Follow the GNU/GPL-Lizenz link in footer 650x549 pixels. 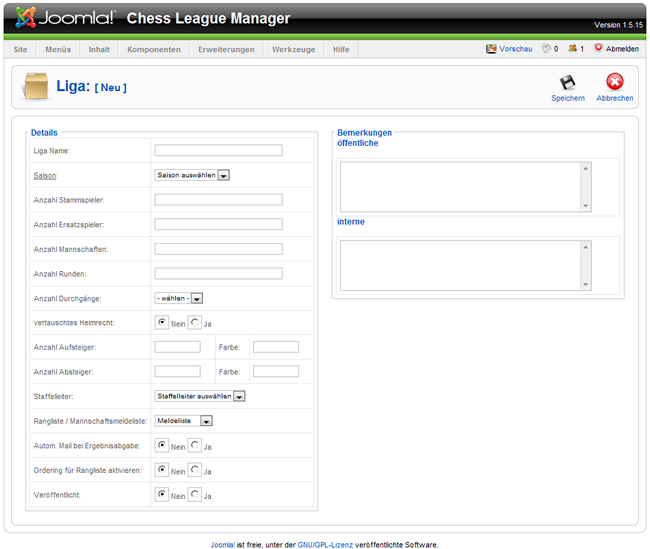tap(326, 545)
